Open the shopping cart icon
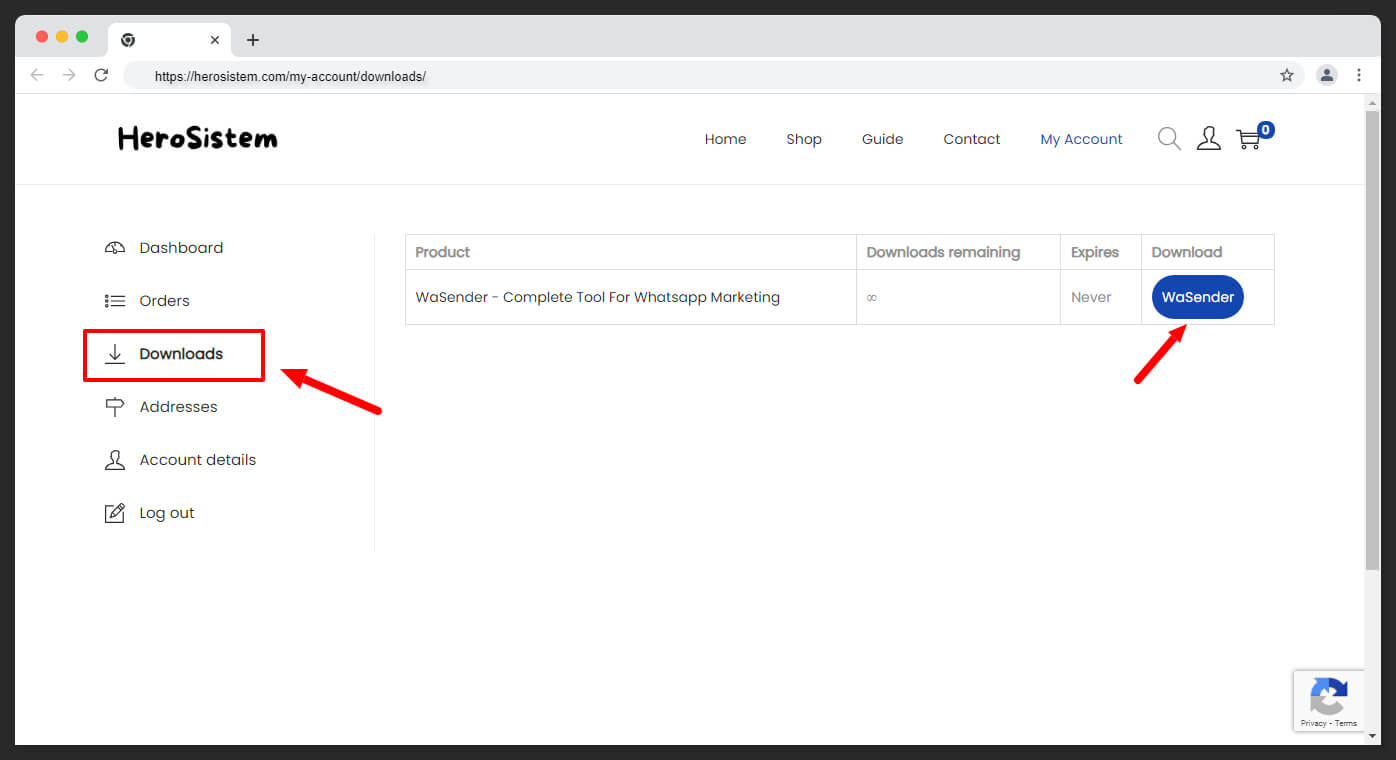The image size is (1396, 760). [1249, 140]
